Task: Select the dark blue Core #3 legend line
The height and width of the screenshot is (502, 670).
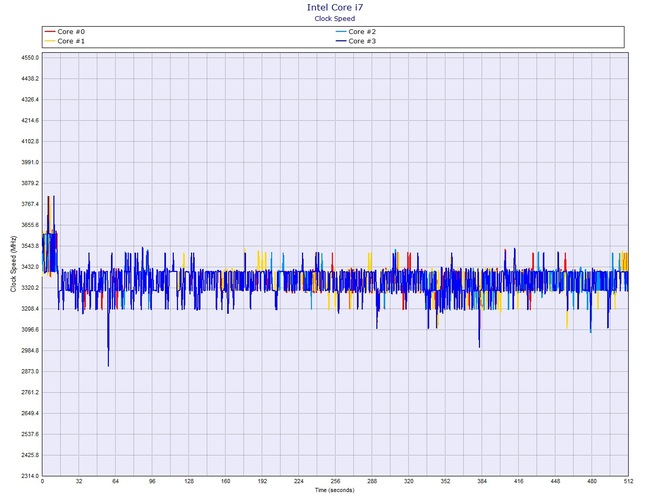Action: (x=341, y=41)
